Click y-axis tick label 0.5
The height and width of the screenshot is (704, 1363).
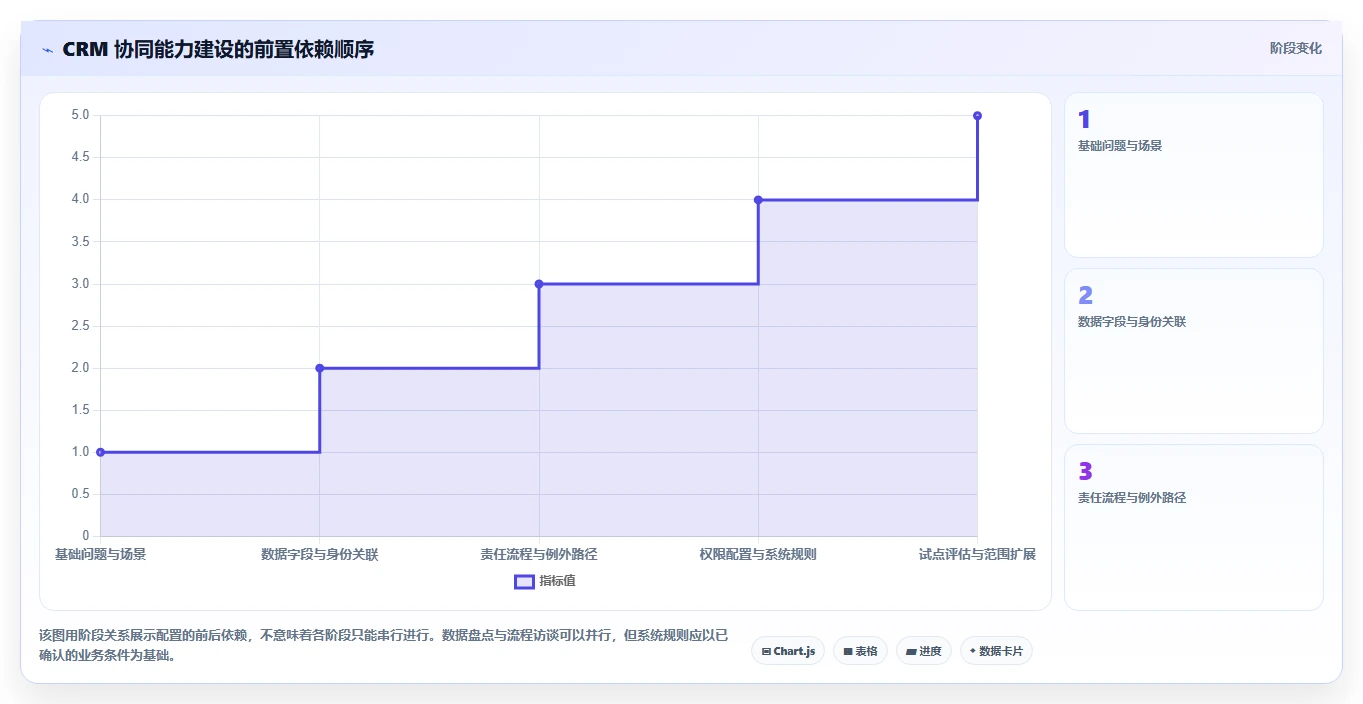pyautogui.click(x=80, y=494)
